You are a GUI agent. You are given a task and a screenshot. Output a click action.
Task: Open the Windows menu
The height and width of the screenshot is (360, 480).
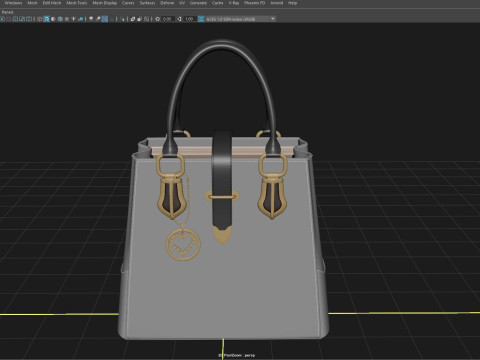pos(13,3)
